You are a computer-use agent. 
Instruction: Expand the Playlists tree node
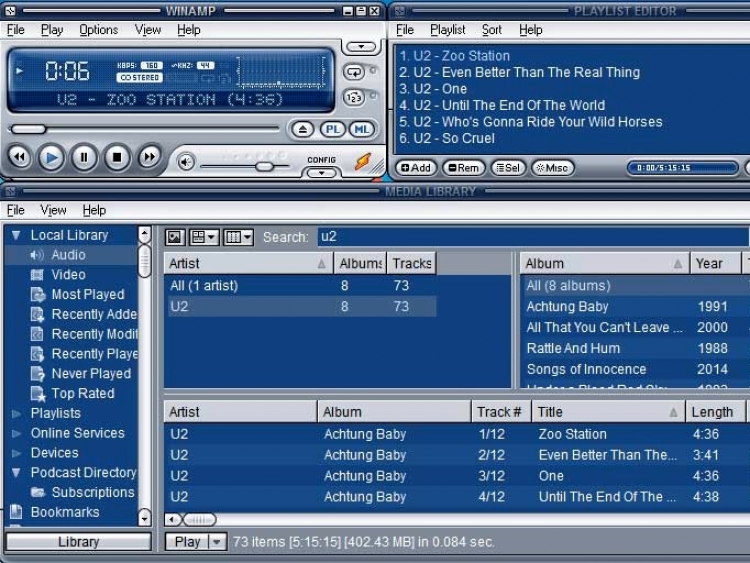pyautogui.click(x=16, y=413)
